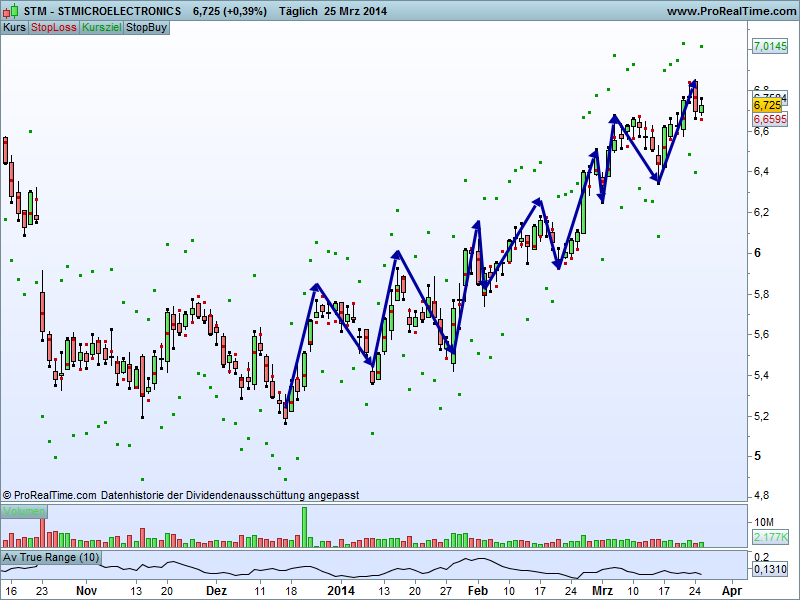This screenshot has width=800, height=600.
Task: Select the Kurs indicator label
Action: tap(14, 28)
